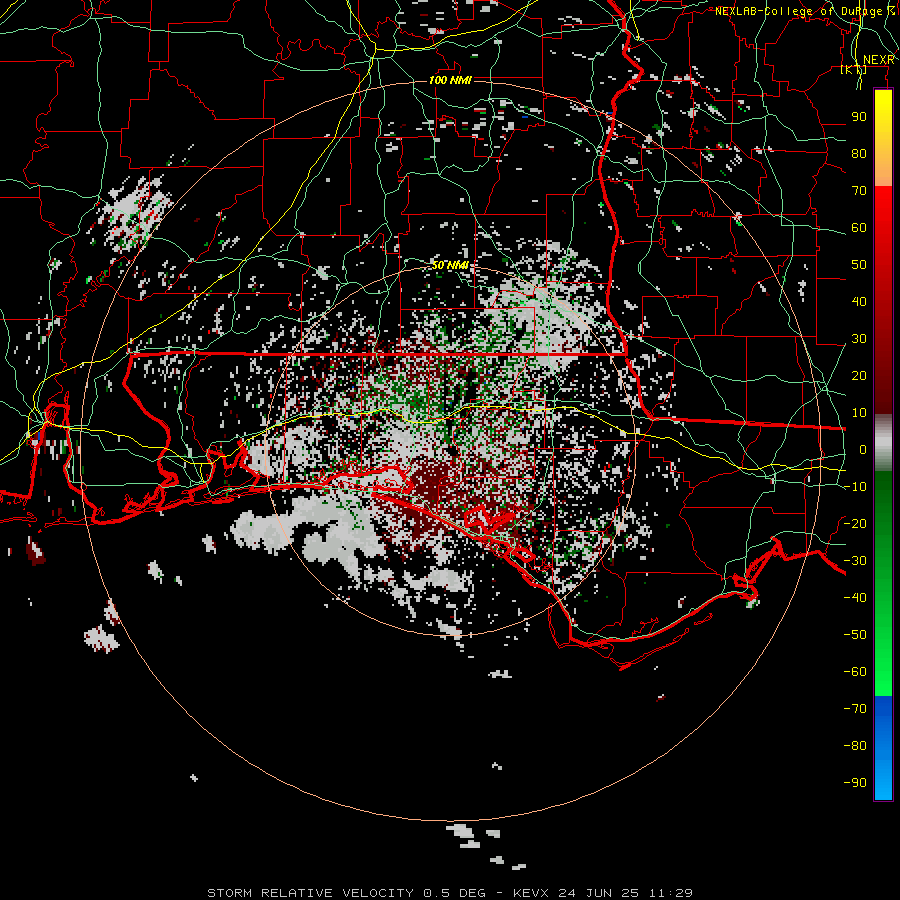
Task: Click the "30" value on the velocity scale
Action: pos(859,339)
